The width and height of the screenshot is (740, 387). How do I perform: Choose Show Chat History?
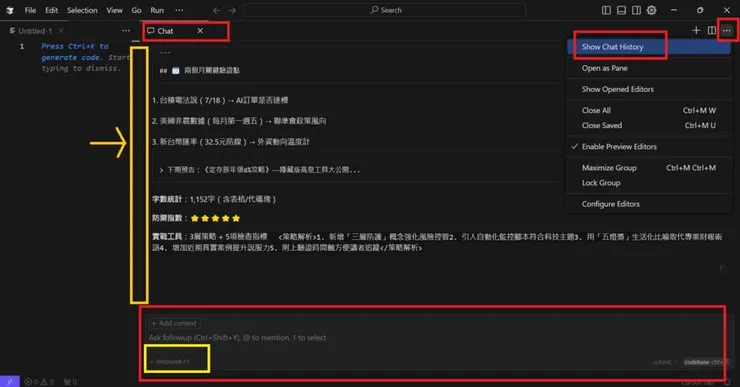(649, 47)
